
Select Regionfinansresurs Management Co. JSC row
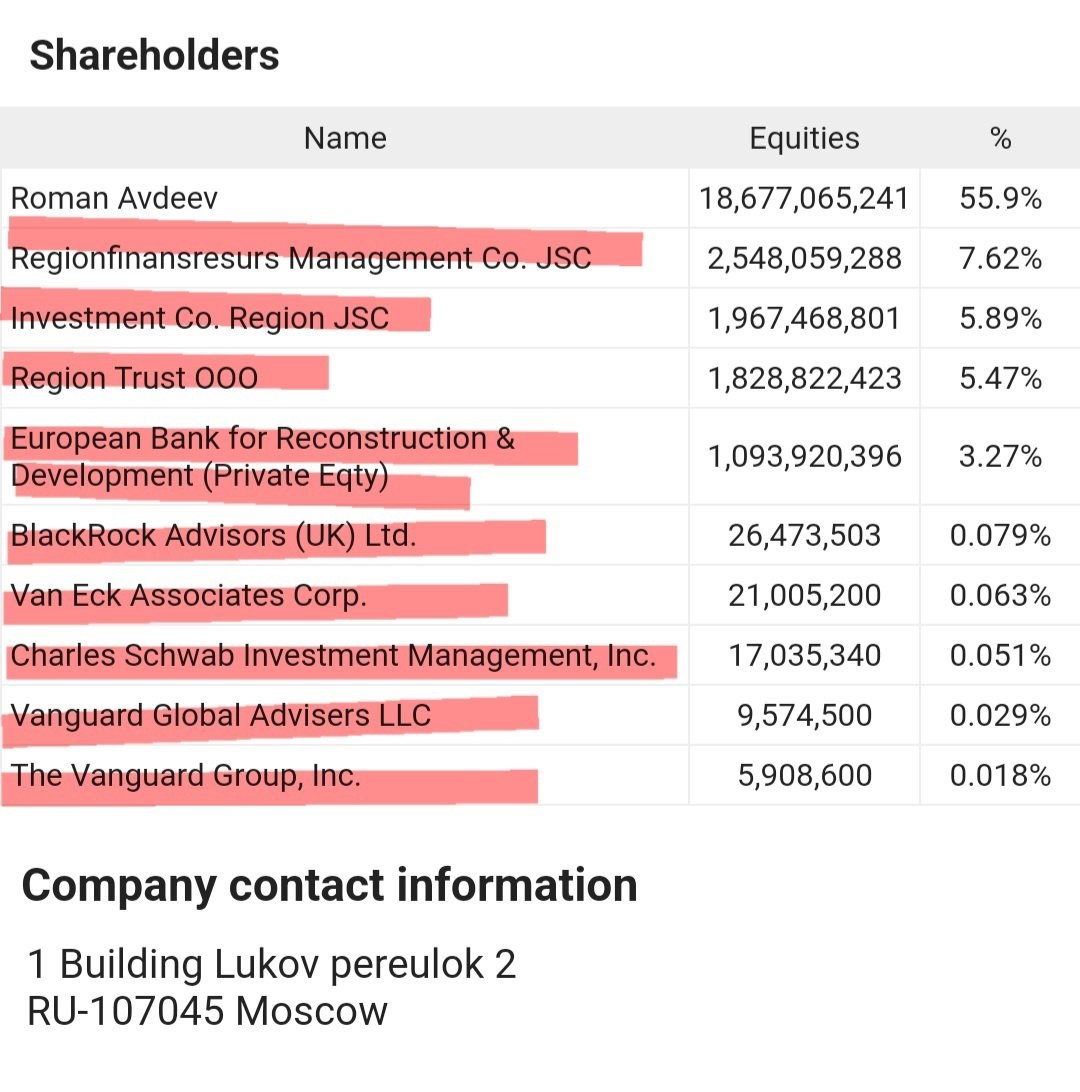pos(301,258)
